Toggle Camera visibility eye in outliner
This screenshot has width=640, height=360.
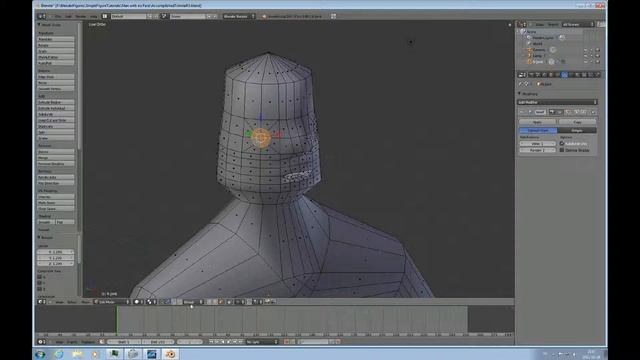click(x=586, y=50)
